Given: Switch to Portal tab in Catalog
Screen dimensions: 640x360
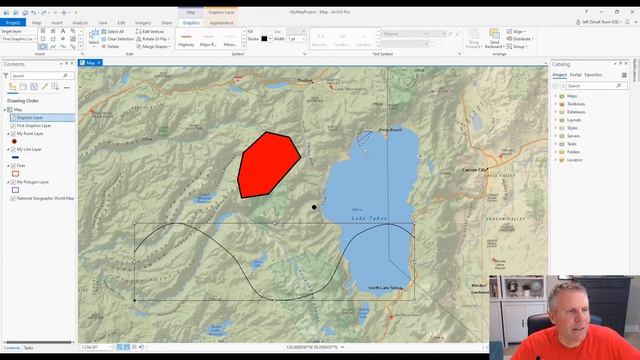Looking at the screenshot, I should (576, 75).
